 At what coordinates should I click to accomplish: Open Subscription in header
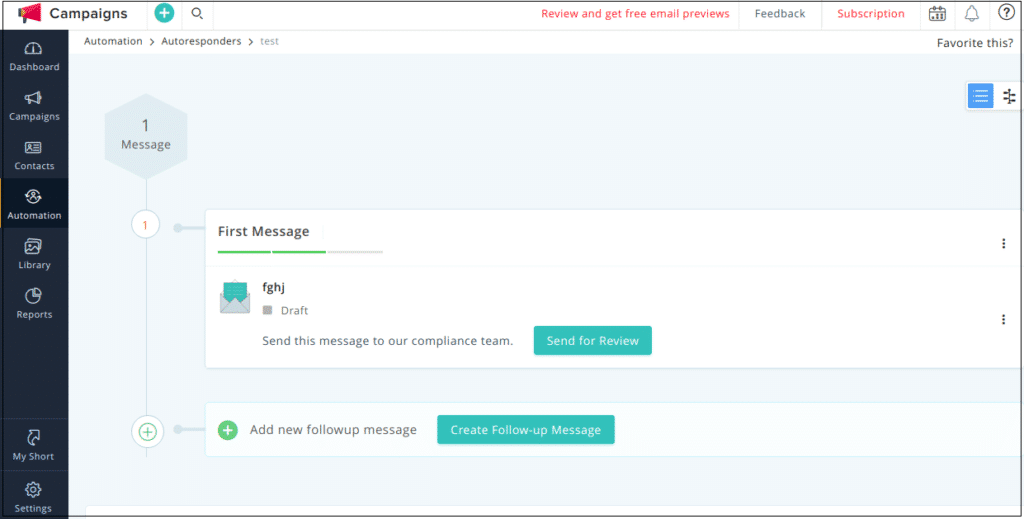(871, 14)
